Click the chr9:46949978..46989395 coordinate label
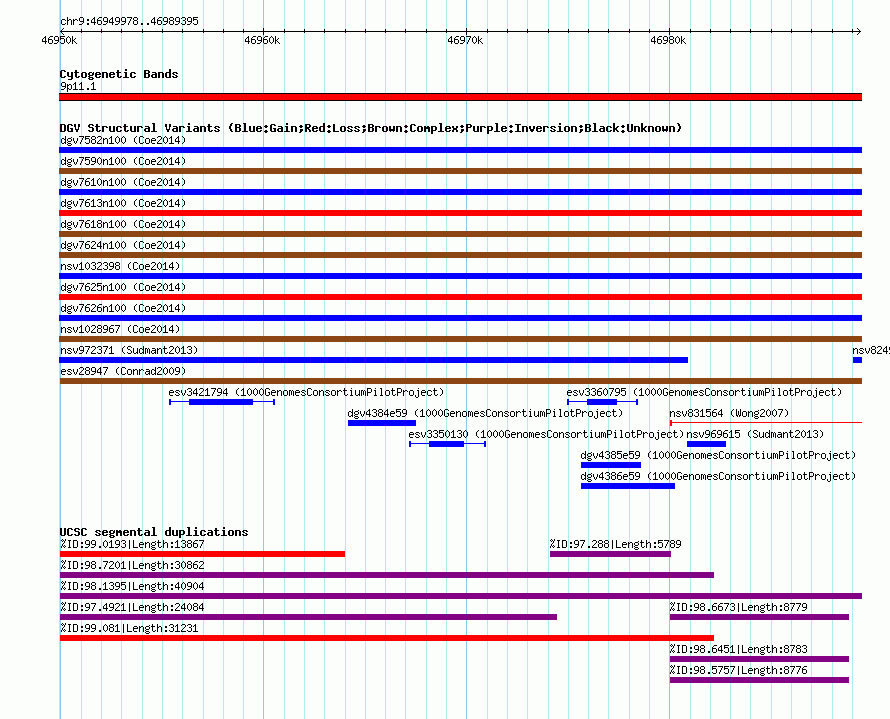890x719 pixels. click(129, 21)
